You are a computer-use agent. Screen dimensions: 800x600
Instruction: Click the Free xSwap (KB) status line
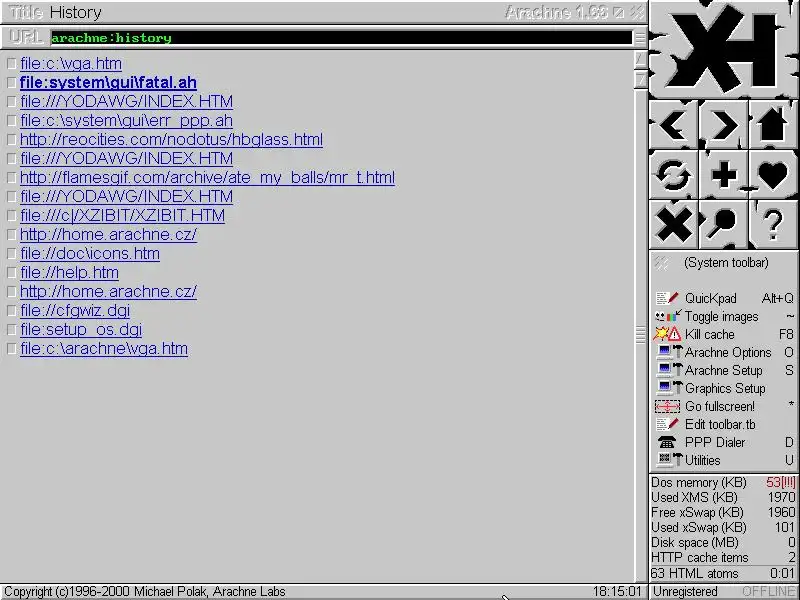723,512
